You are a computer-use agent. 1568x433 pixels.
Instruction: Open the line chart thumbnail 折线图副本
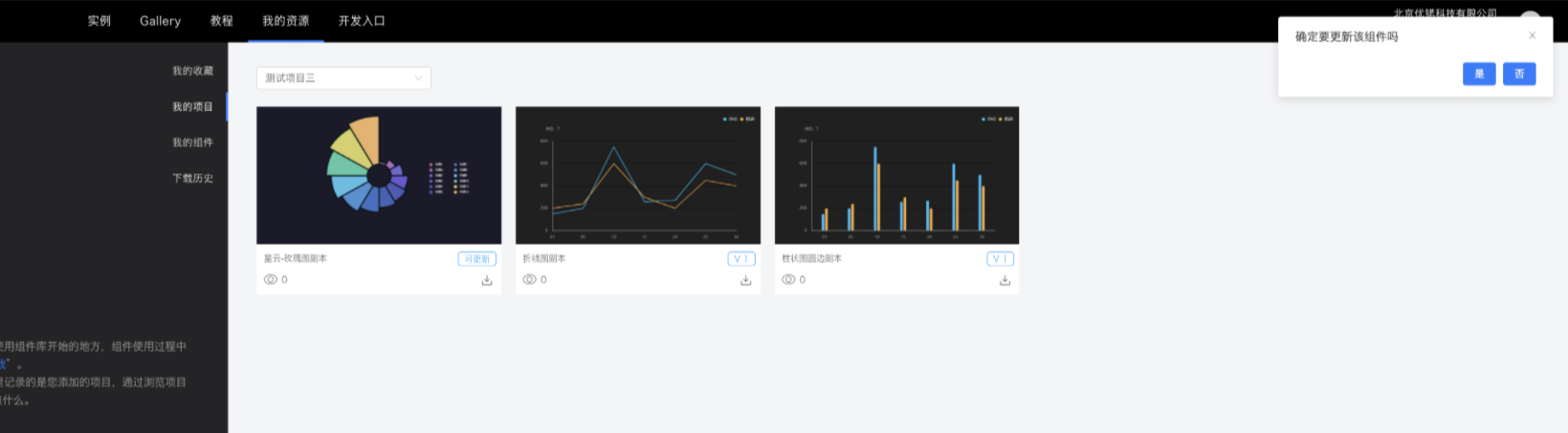tap(638, 175)
